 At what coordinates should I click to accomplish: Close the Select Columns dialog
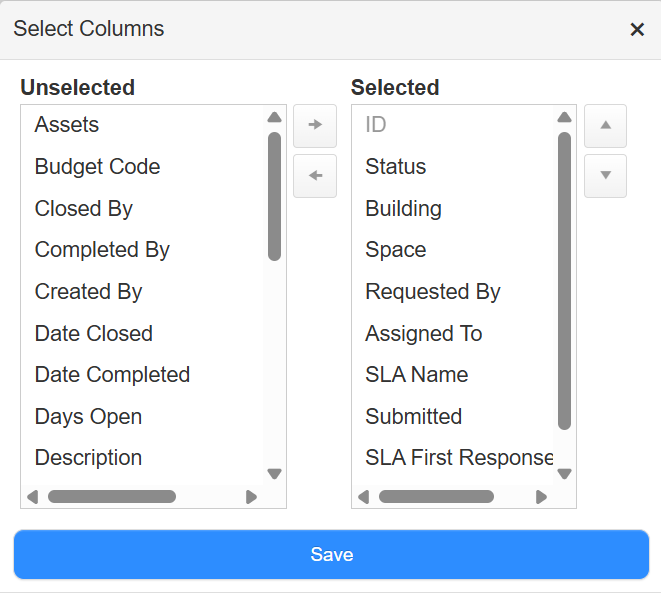point(637,30)
